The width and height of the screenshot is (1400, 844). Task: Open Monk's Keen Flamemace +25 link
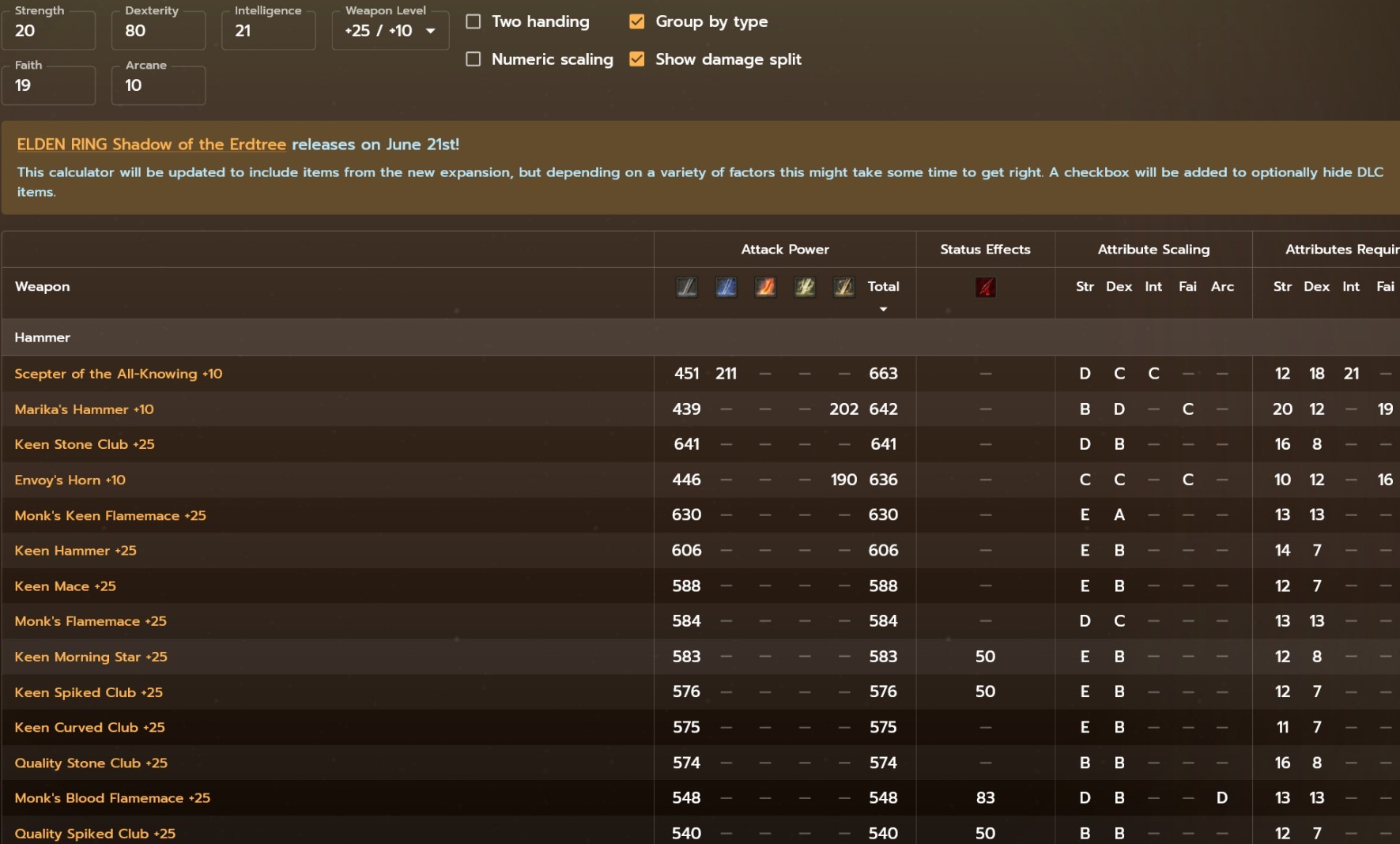click(x=110, y=515)
